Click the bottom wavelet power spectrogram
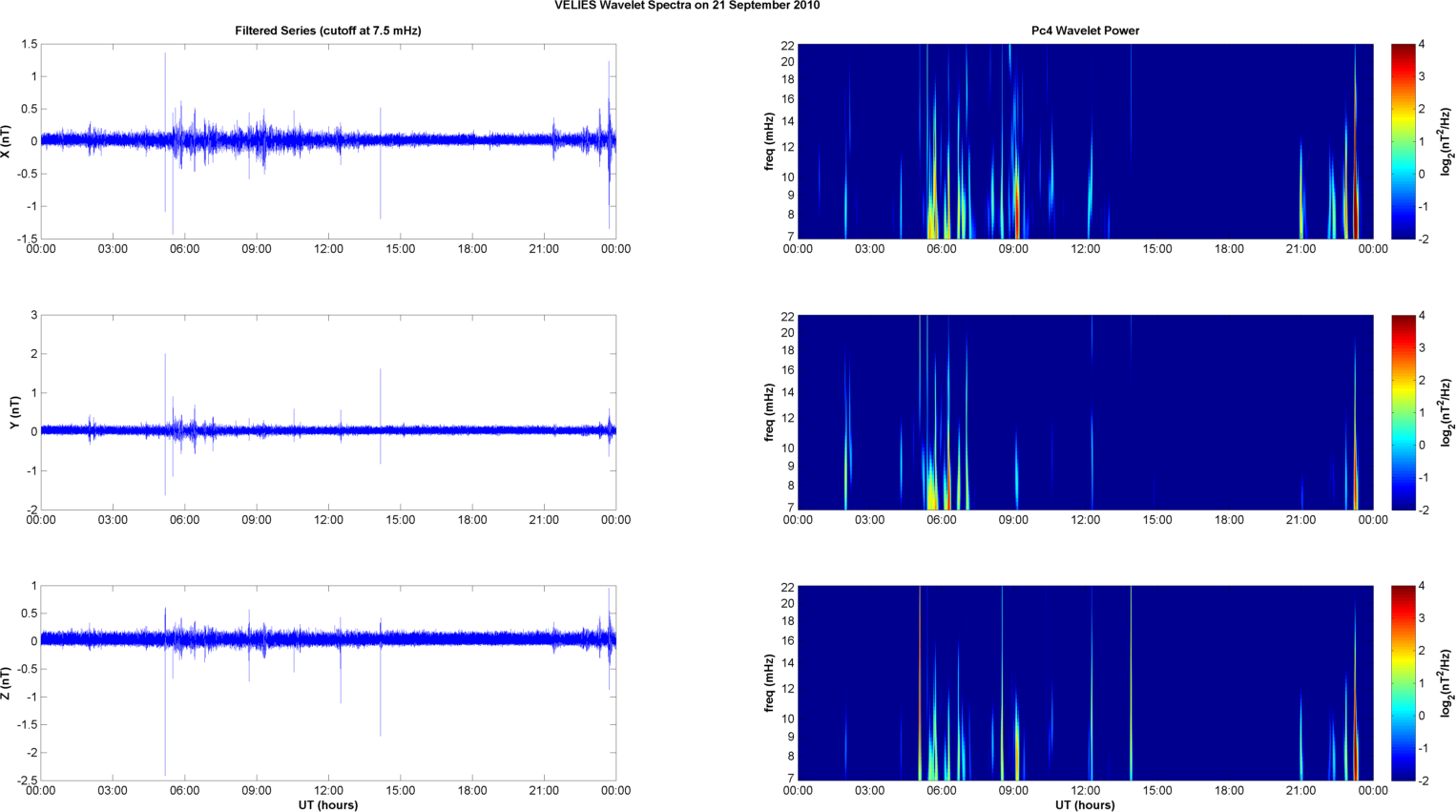 [1085, 683]
